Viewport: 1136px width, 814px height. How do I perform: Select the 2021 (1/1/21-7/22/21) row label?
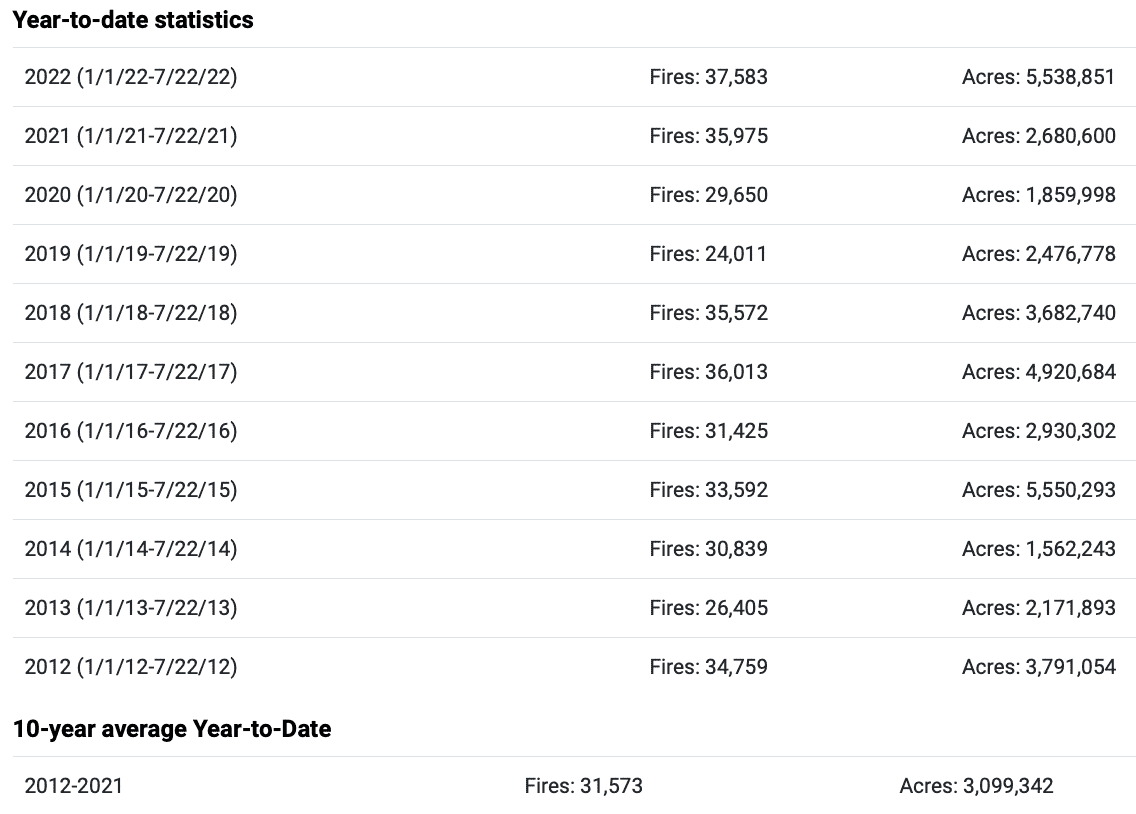[131, 136]
